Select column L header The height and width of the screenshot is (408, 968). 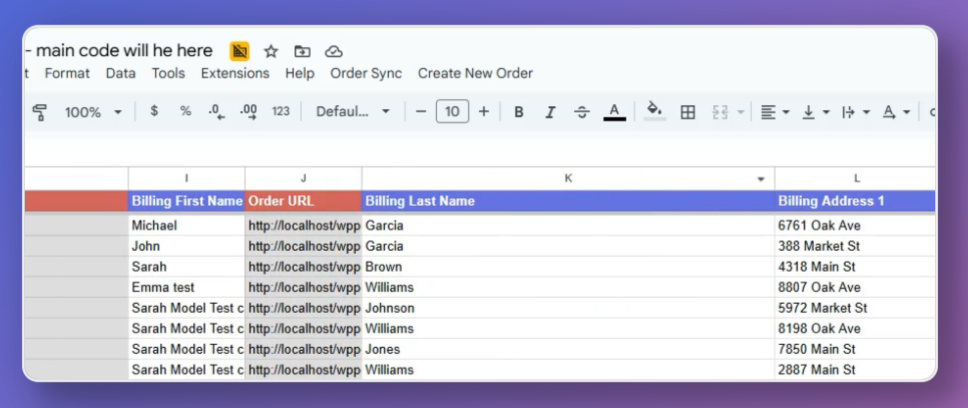[x=856, y=178]
